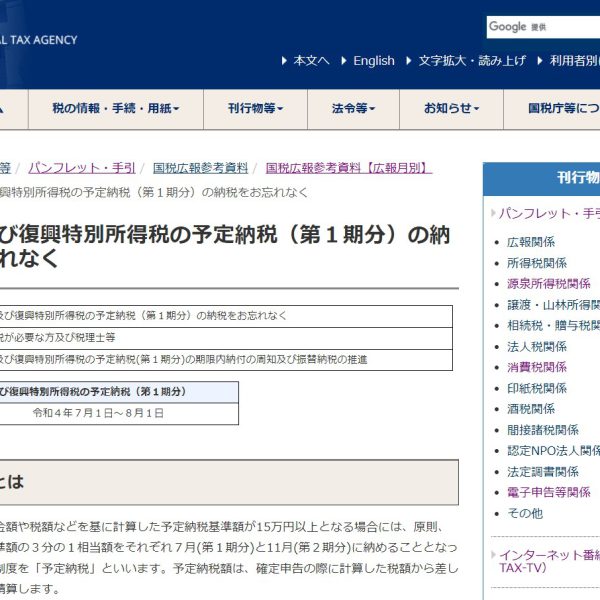This screenshot has width=600, height=600.
Task: Open 相続税・贈与税関係 sidebar link
Action: (553, 326)
